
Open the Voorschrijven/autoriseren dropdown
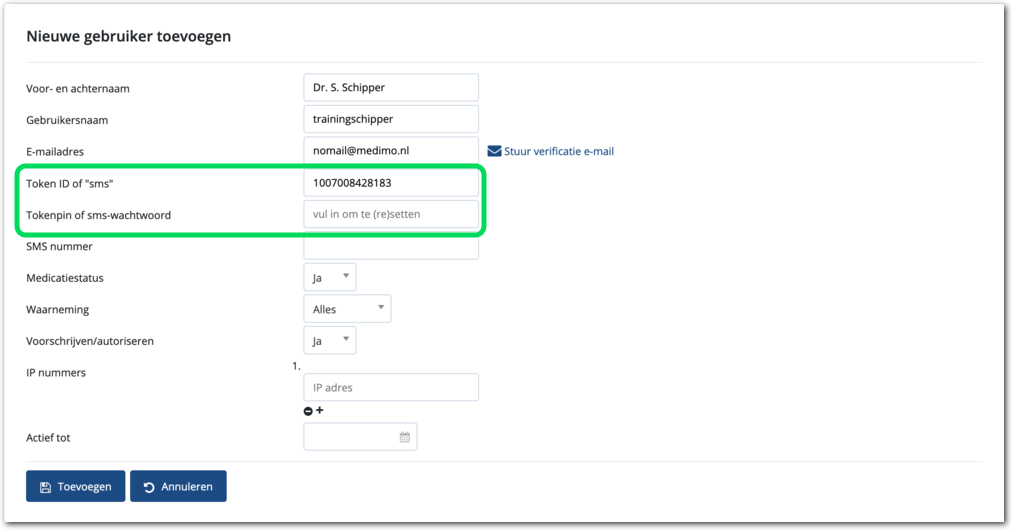click(329, 341)
